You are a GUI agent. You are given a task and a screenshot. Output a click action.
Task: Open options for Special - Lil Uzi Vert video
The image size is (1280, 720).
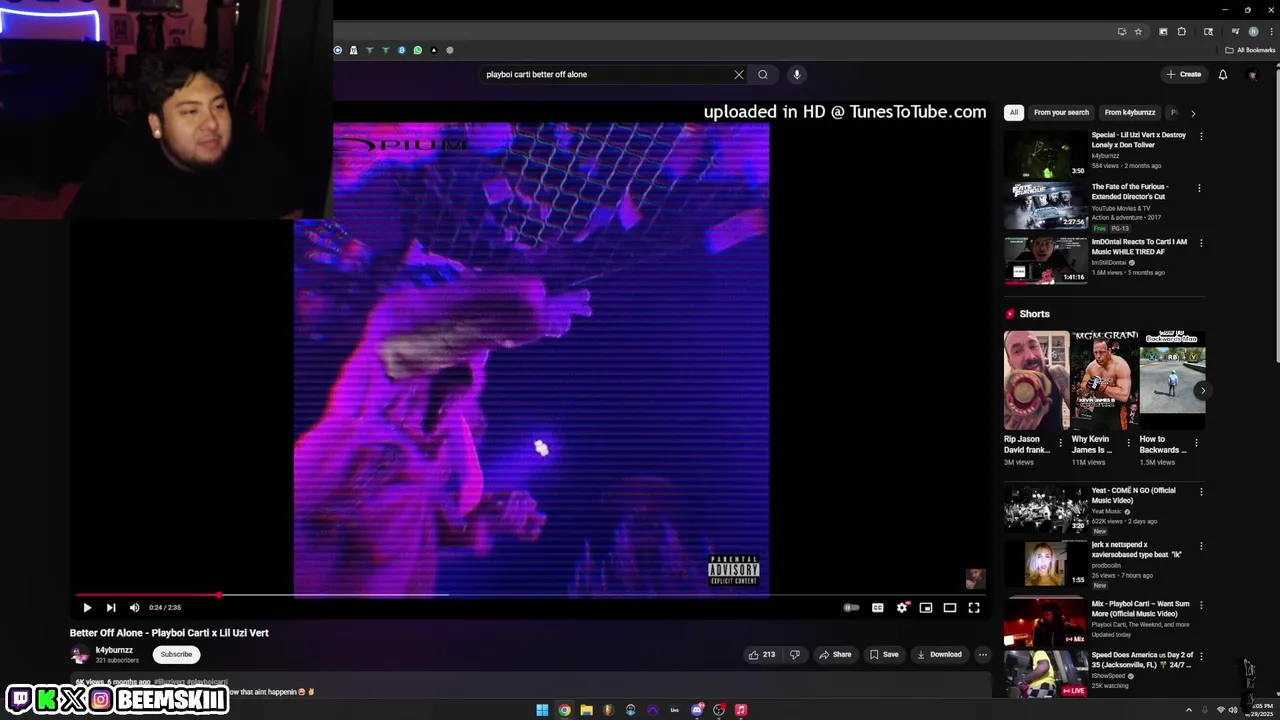1201,136
